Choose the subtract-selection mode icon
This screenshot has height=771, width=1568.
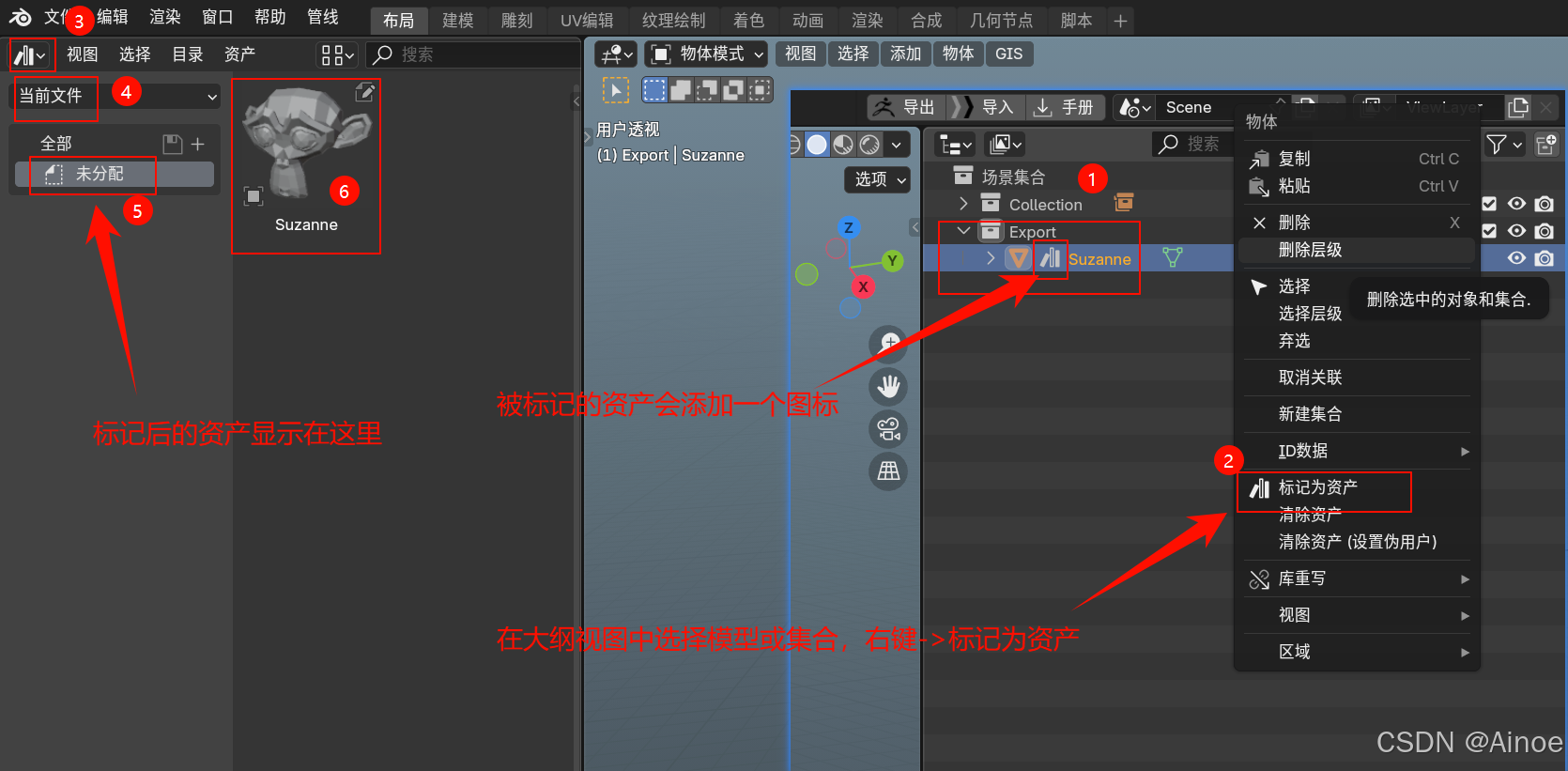(707, 90)
